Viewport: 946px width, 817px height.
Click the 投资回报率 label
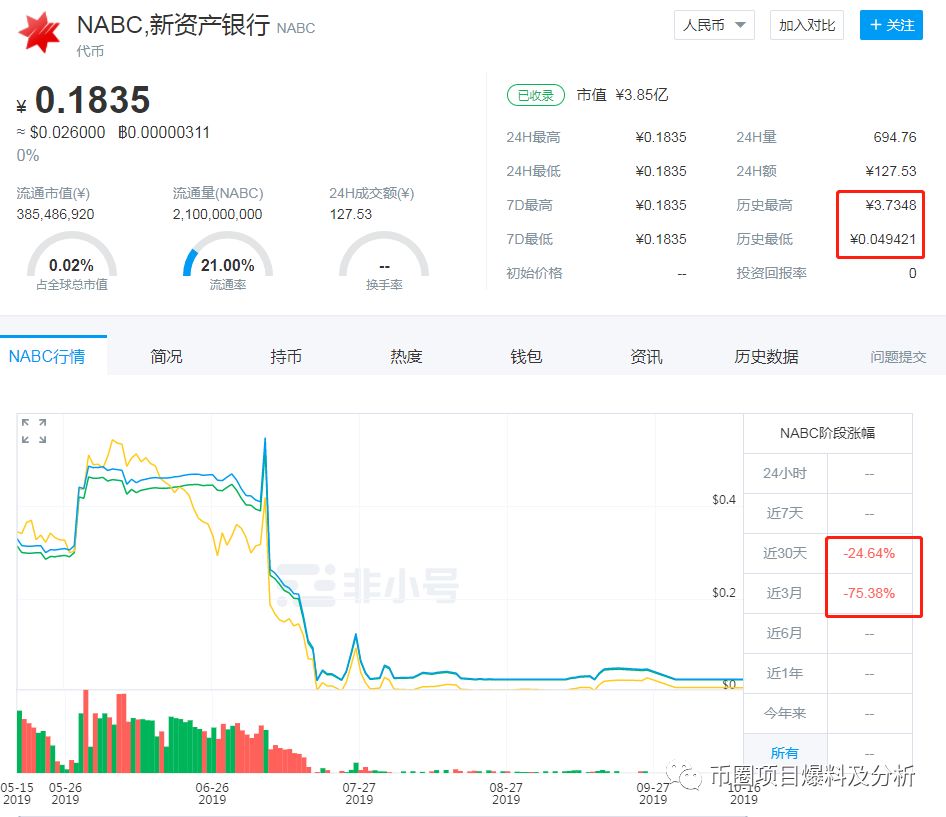pos(771,273)
